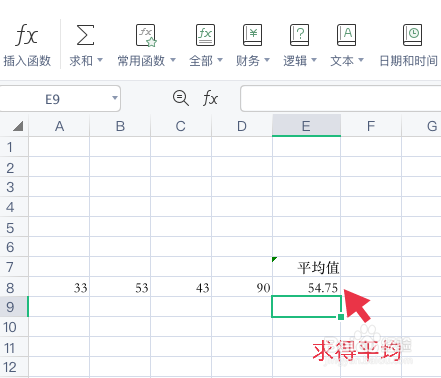
Task: Select cell containing 43
Action: (181, 287)
